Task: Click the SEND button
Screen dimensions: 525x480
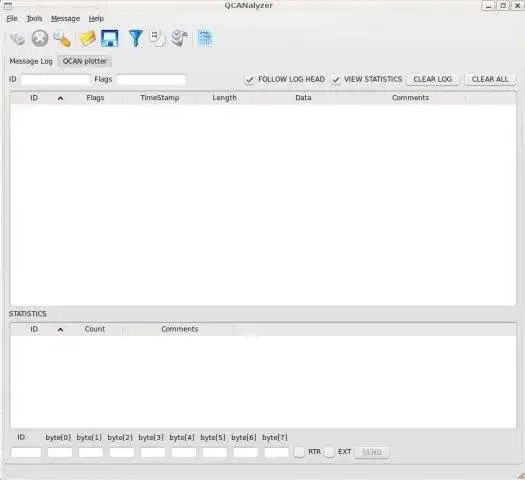Action: tap(372, 452)
